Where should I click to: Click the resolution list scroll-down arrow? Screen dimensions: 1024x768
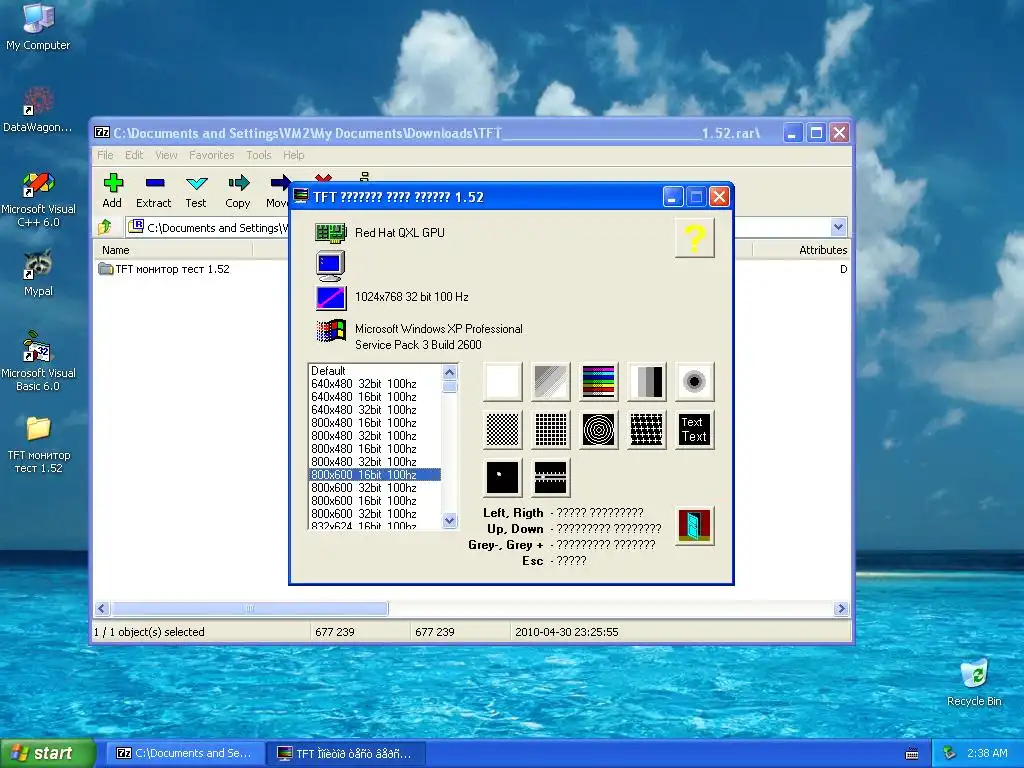(x=449, y=520)
